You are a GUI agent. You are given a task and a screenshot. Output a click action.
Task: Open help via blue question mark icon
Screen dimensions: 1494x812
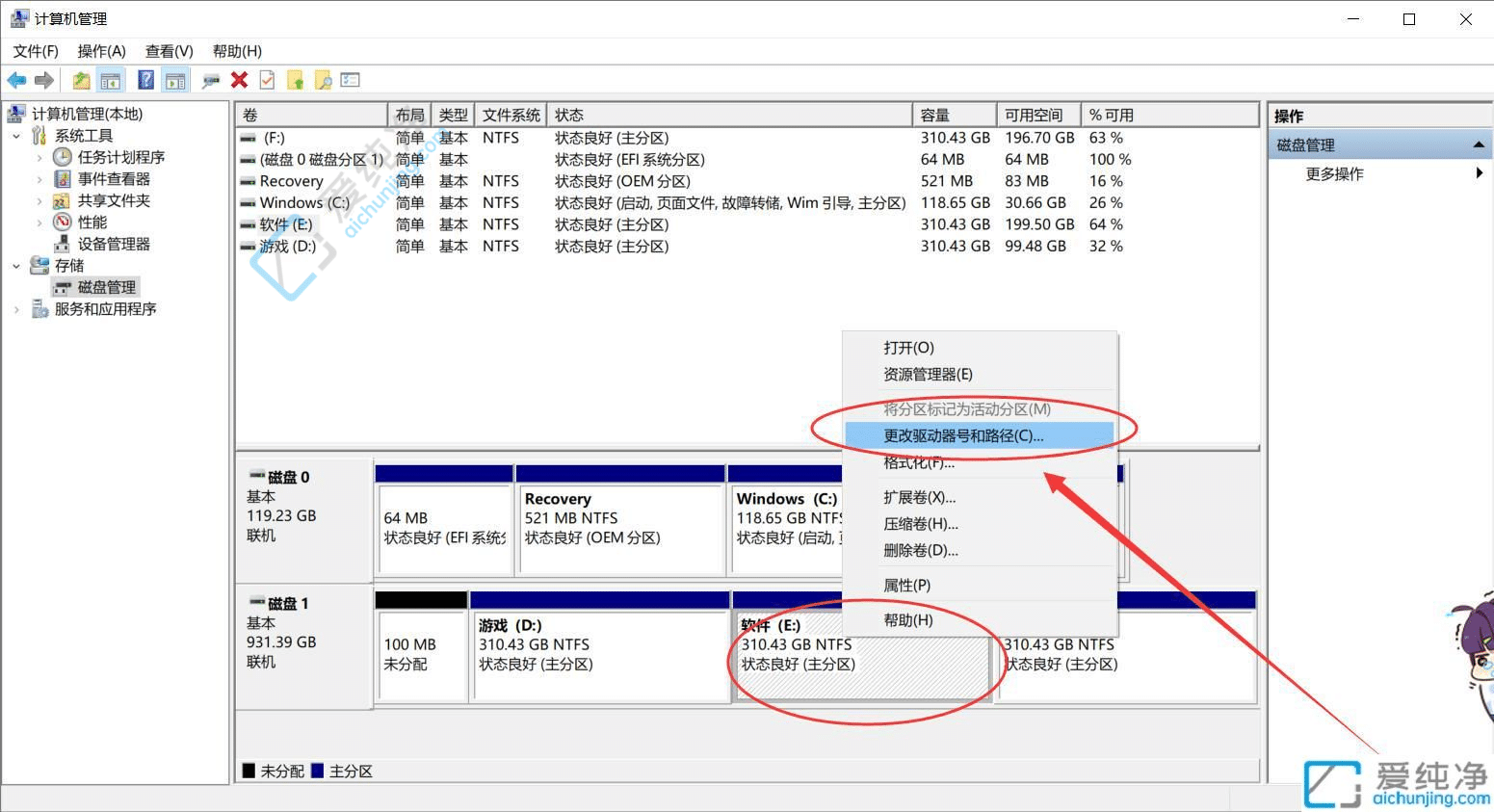point(145,81)
